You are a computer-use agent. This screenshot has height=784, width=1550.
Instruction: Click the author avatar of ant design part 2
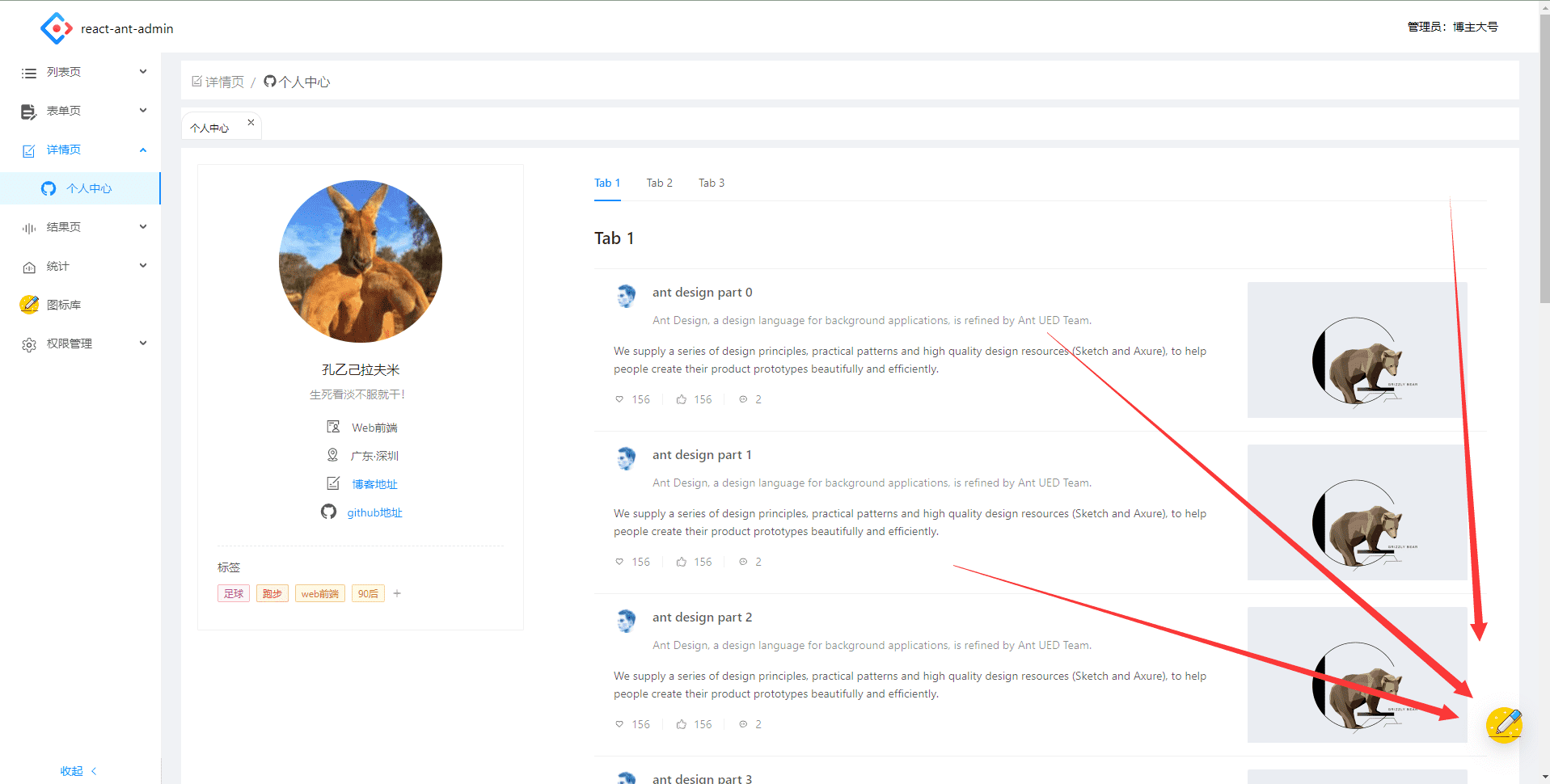click(x=627, y=621)
